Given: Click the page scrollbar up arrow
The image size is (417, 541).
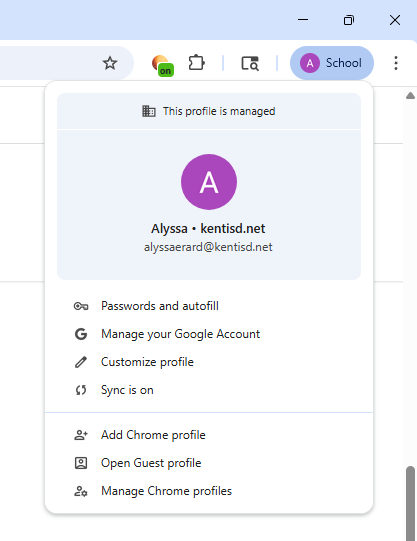Looking at the screenshot, I should (x=410, y=96).
